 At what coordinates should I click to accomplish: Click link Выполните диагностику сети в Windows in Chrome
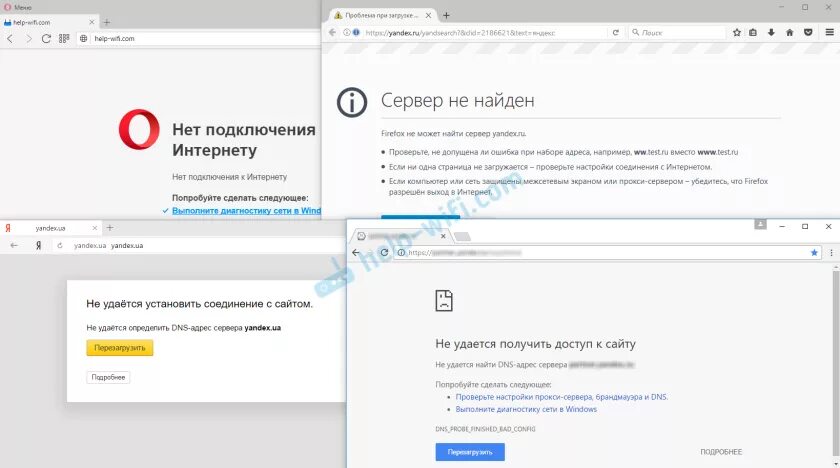click(x=526, y=409)
